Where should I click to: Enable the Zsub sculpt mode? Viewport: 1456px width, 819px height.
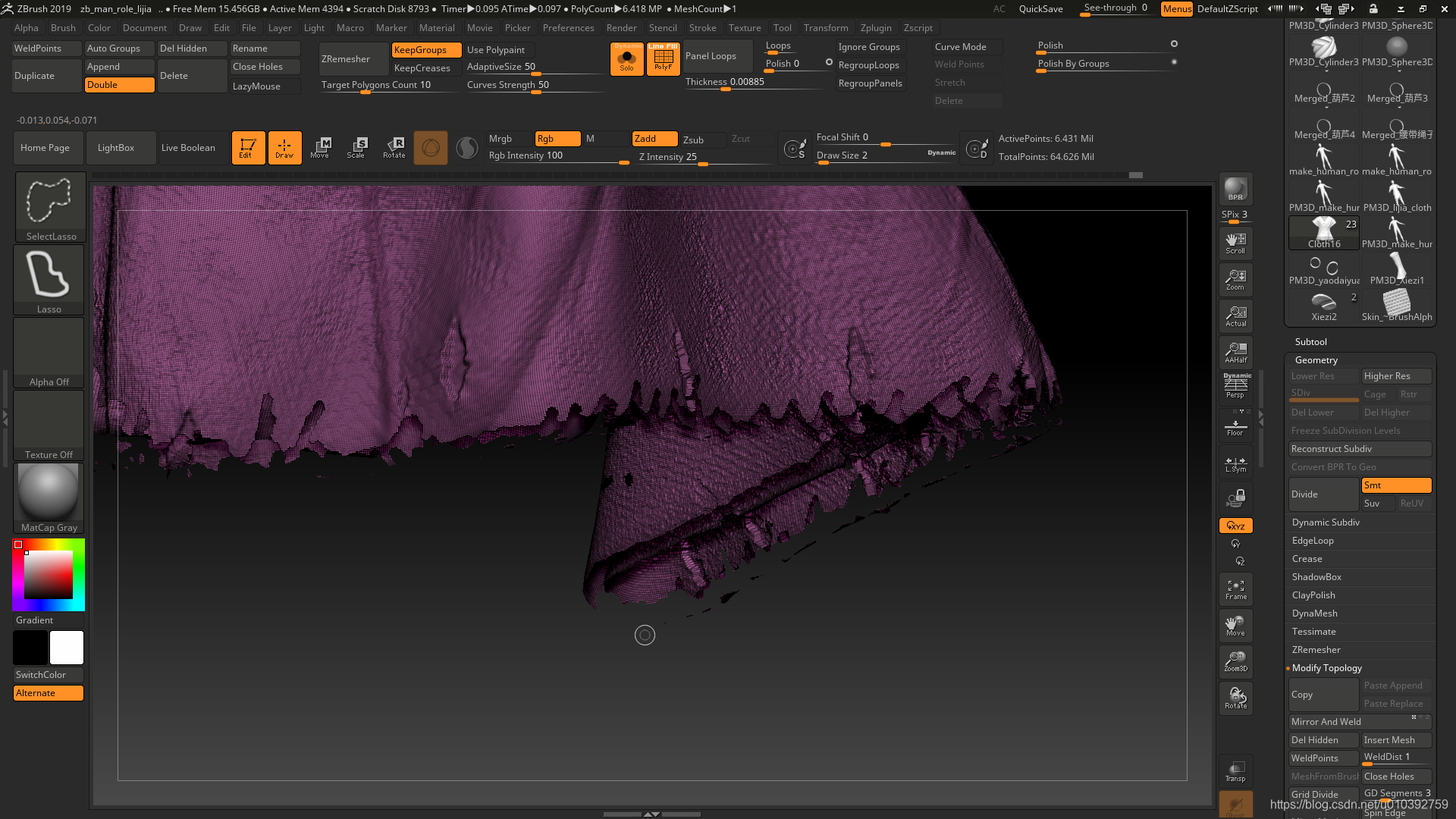point(693,140)
